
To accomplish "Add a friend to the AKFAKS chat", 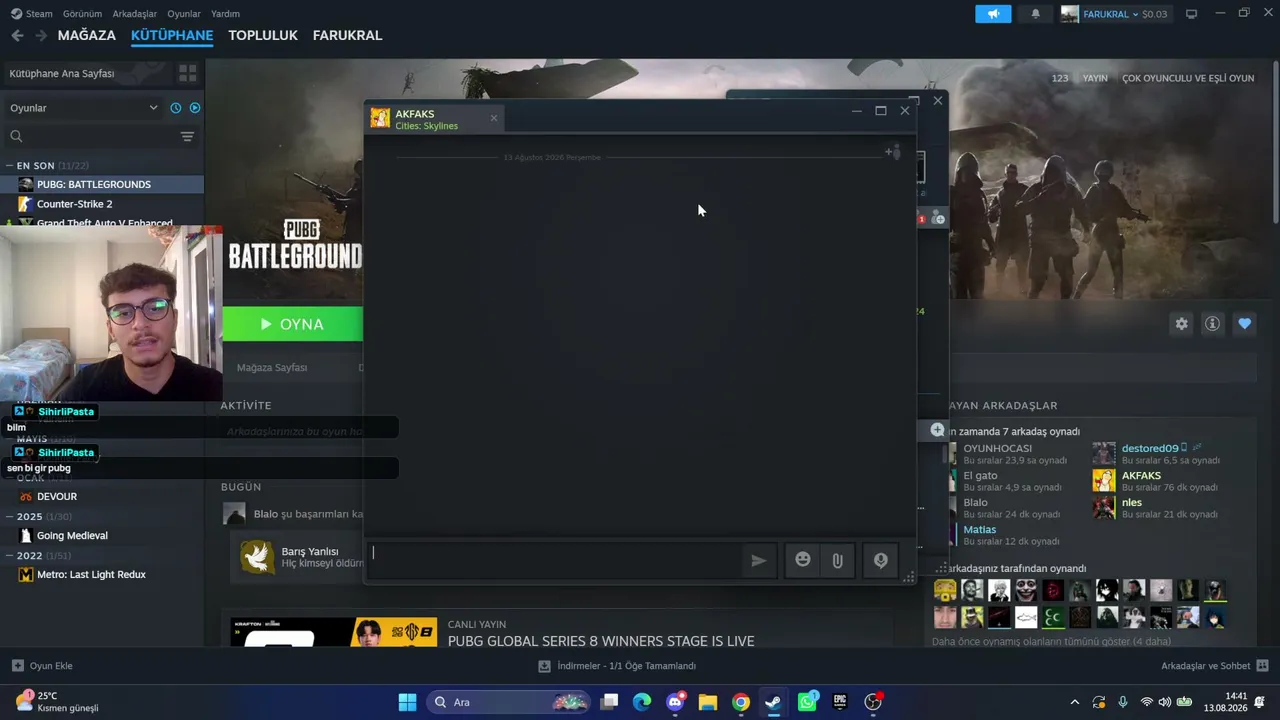I will coord(893,152).
